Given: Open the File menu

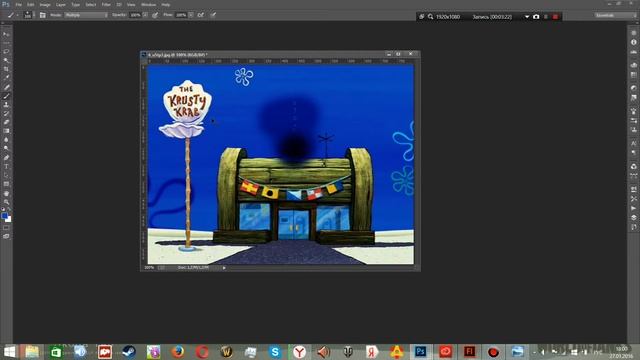Looking at the screenshot, I should point(18,4).
